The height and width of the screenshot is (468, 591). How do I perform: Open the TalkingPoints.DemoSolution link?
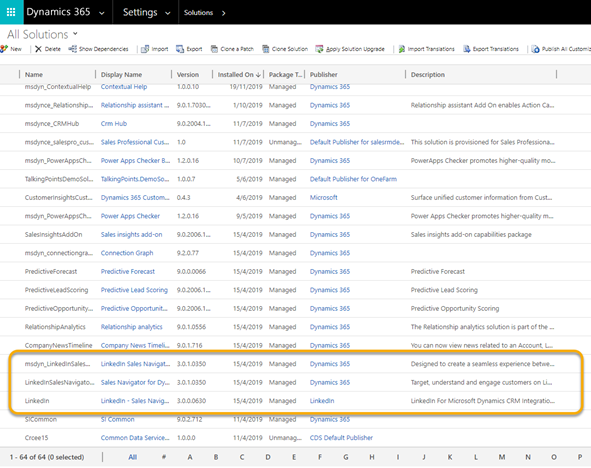click(135, 179)
